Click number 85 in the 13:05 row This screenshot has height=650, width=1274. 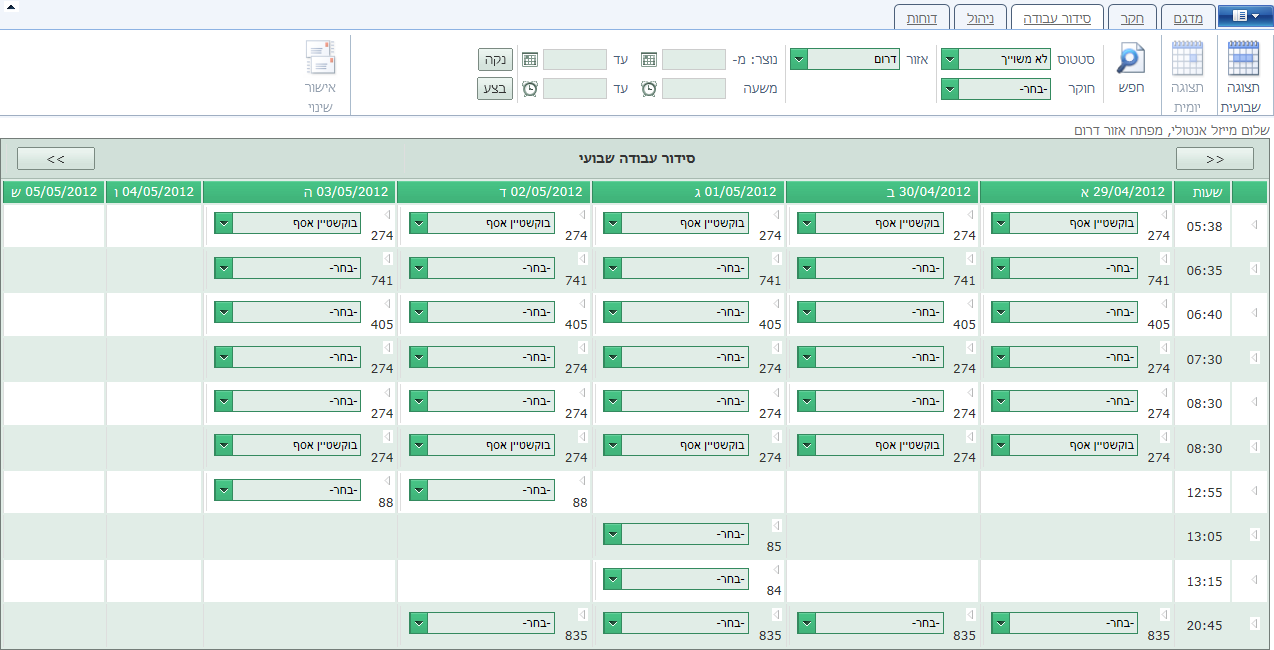[x=774, y=546]
